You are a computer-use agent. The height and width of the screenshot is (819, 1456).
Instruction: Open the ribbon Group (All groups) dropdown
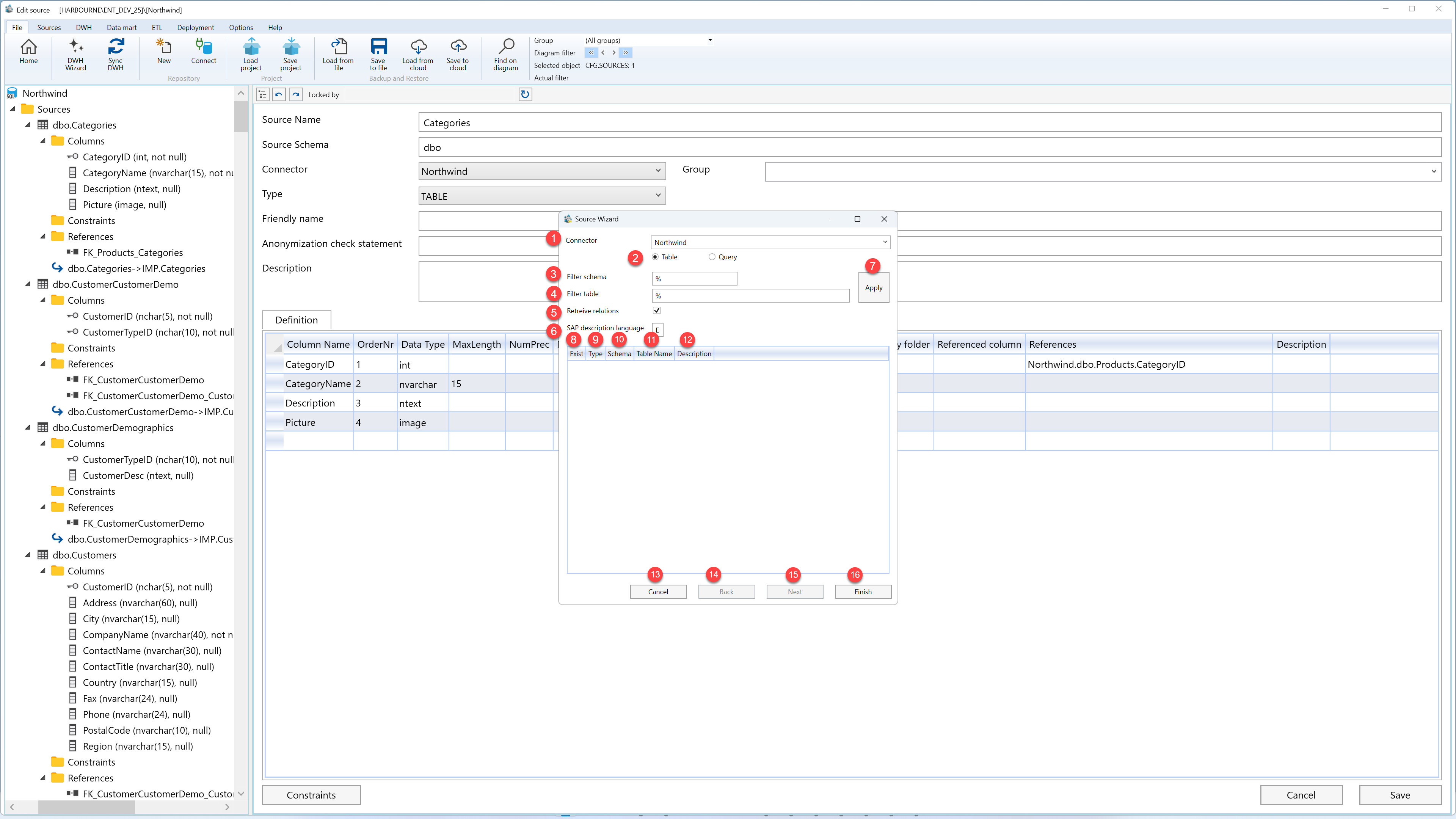(710, 40)
